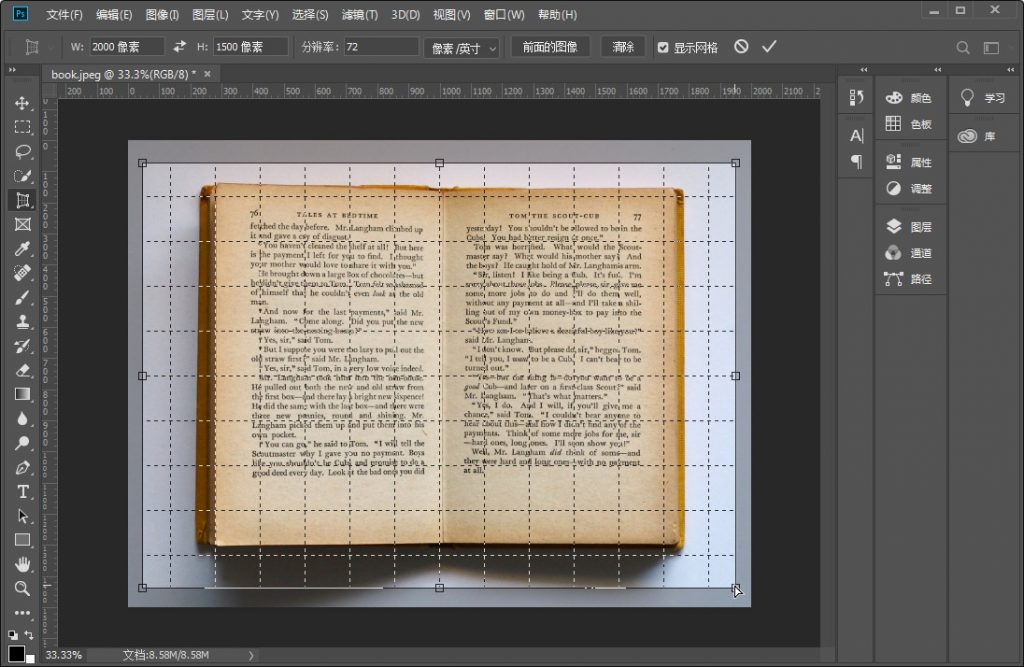Viewport: 1024px width, 667px height.
Task: Select the Path Selection tool
Action: (x=22, y=516)
